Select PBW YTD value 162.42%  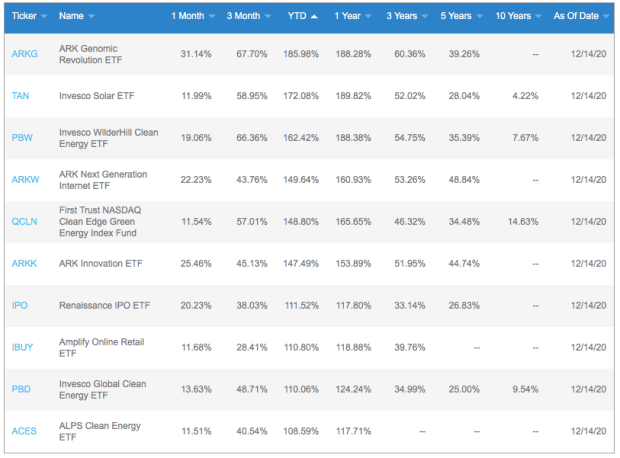click(x=301, y=138)
